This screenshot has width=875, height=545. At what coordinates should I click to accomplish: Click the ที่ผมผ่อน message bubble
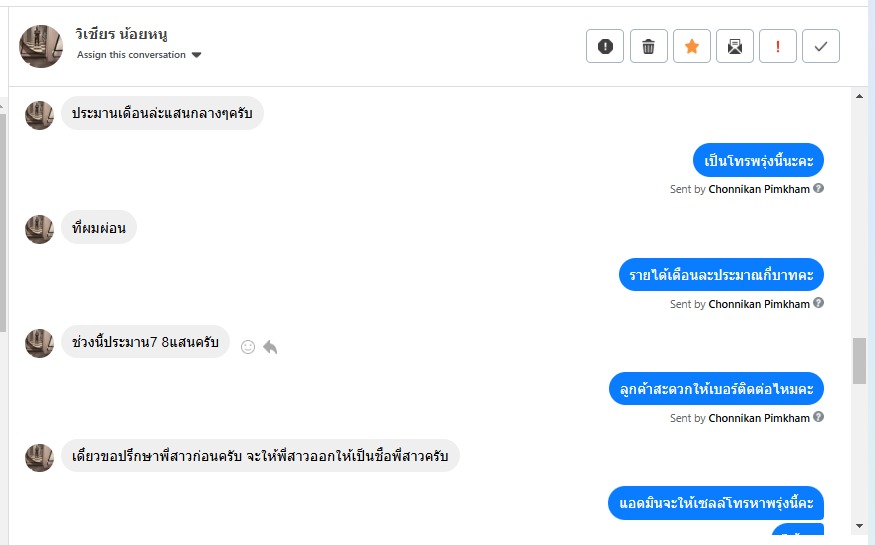click(x=99, y=228)
